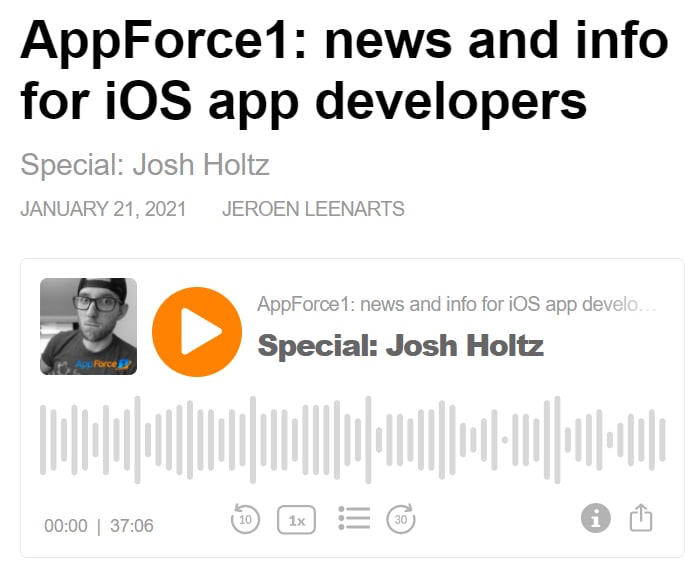Open the AppForce1 page title heading

click(343, 70)
